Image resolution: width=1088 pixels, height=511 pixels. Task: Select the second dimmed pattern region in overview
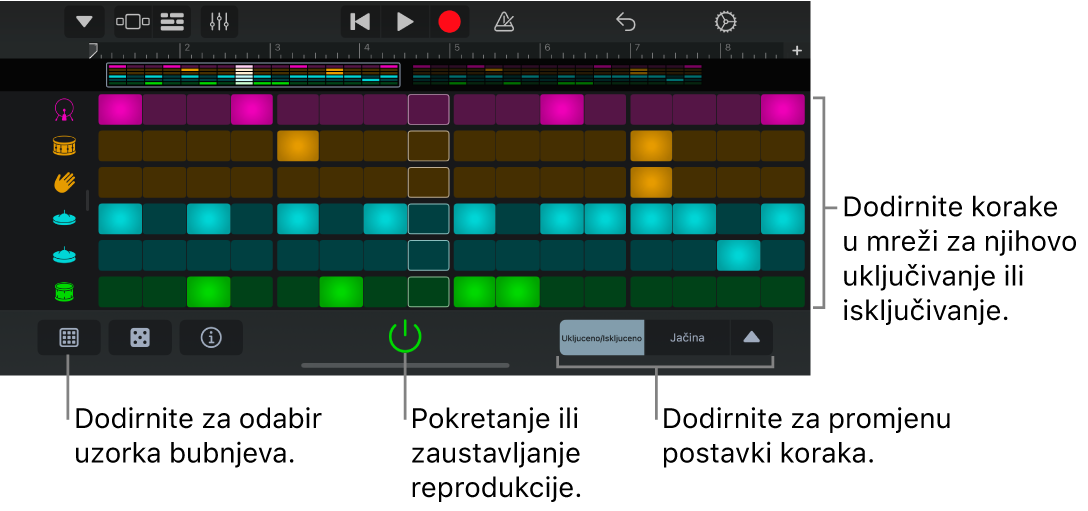point(556,74)
